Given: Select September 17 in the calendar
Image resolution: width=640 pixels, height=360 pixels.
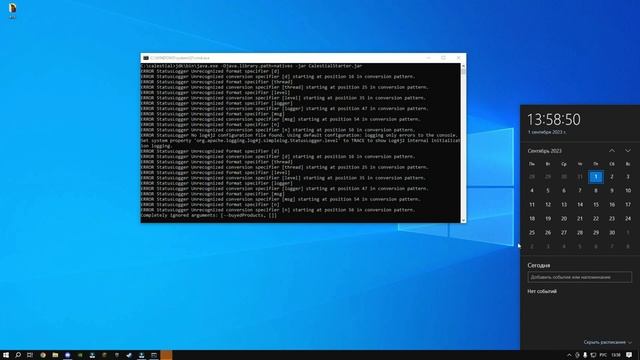Looking at the screenshot, I should tap(628, 204).
